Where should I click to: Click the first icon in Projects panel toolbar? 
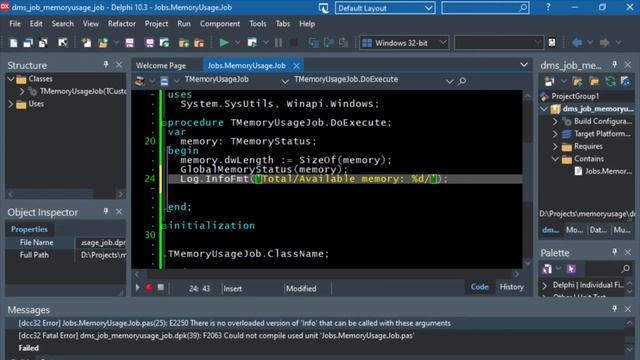549,81
